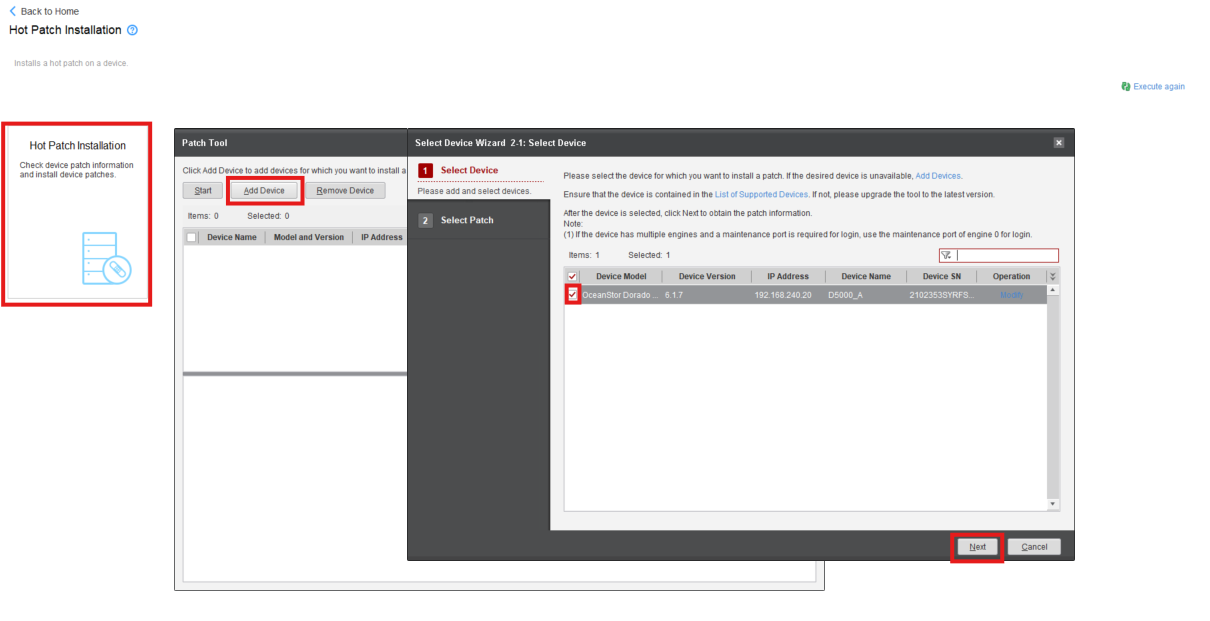Select the Select Device step in wizard
Viewport: 1210px width, 621px height.
point(469,171)
